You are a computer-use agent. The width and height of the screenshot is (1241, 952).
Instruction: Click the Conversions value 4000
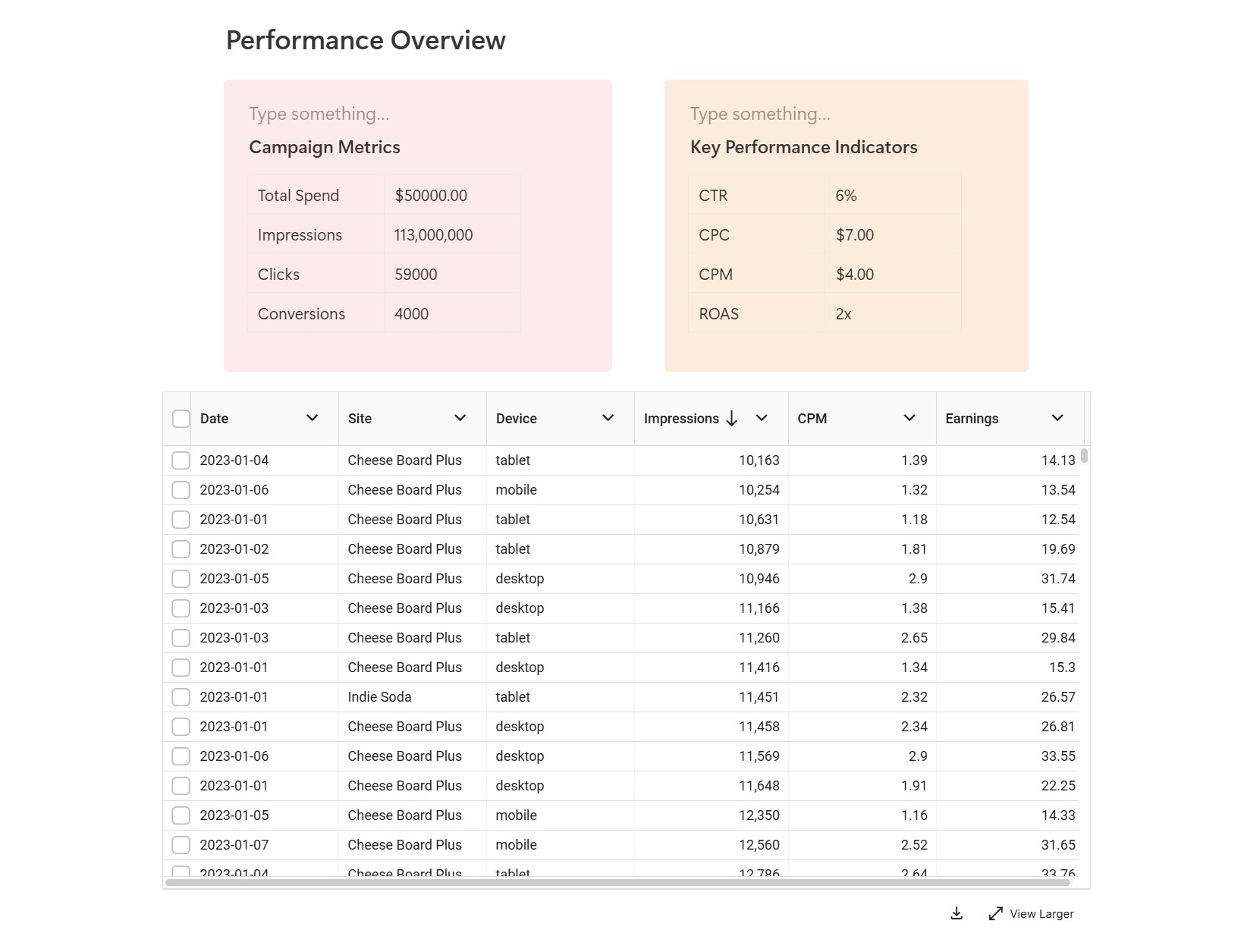pos(411,314)
